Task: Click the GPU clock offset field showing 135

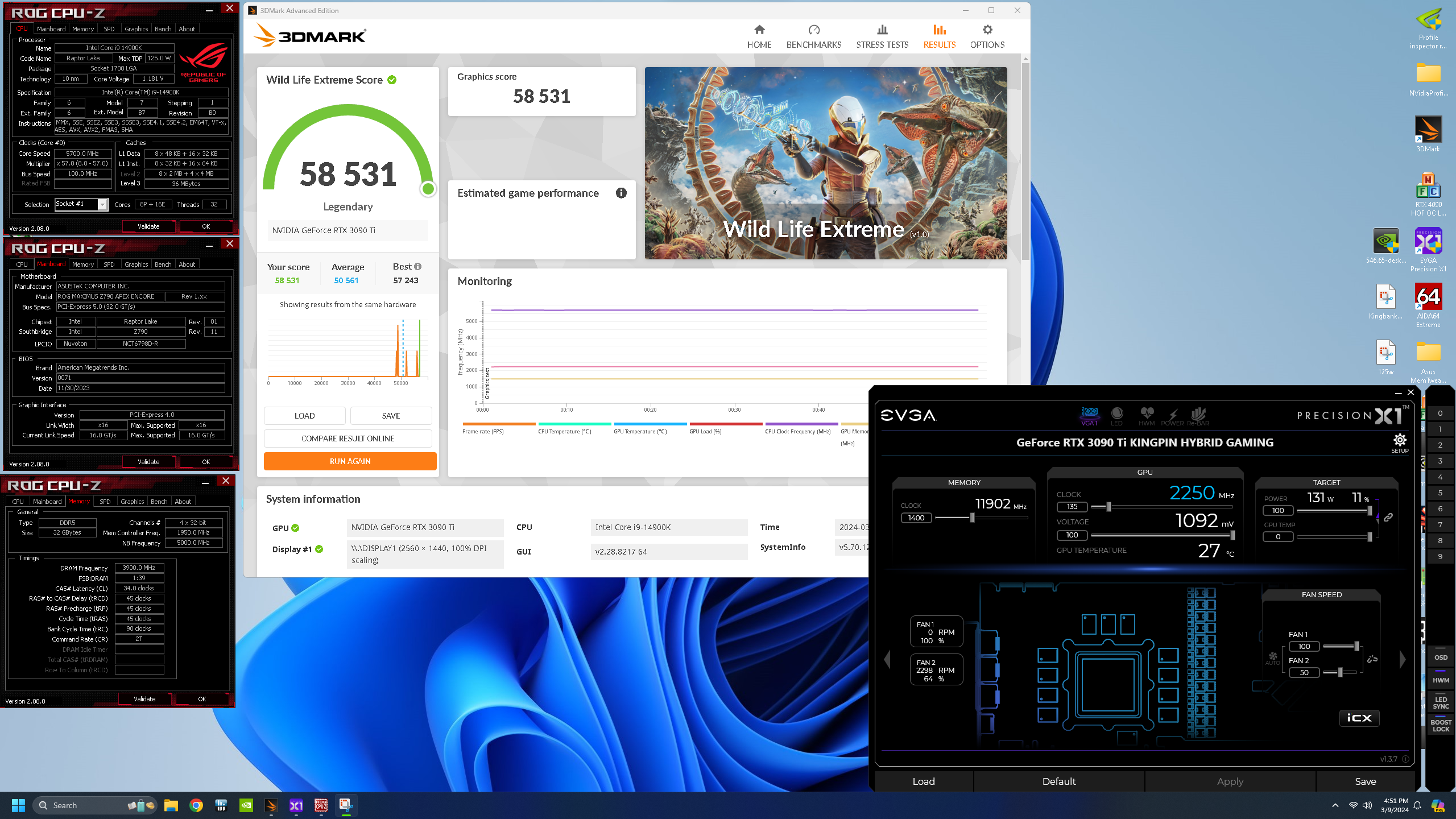Action: point(1072,506)
